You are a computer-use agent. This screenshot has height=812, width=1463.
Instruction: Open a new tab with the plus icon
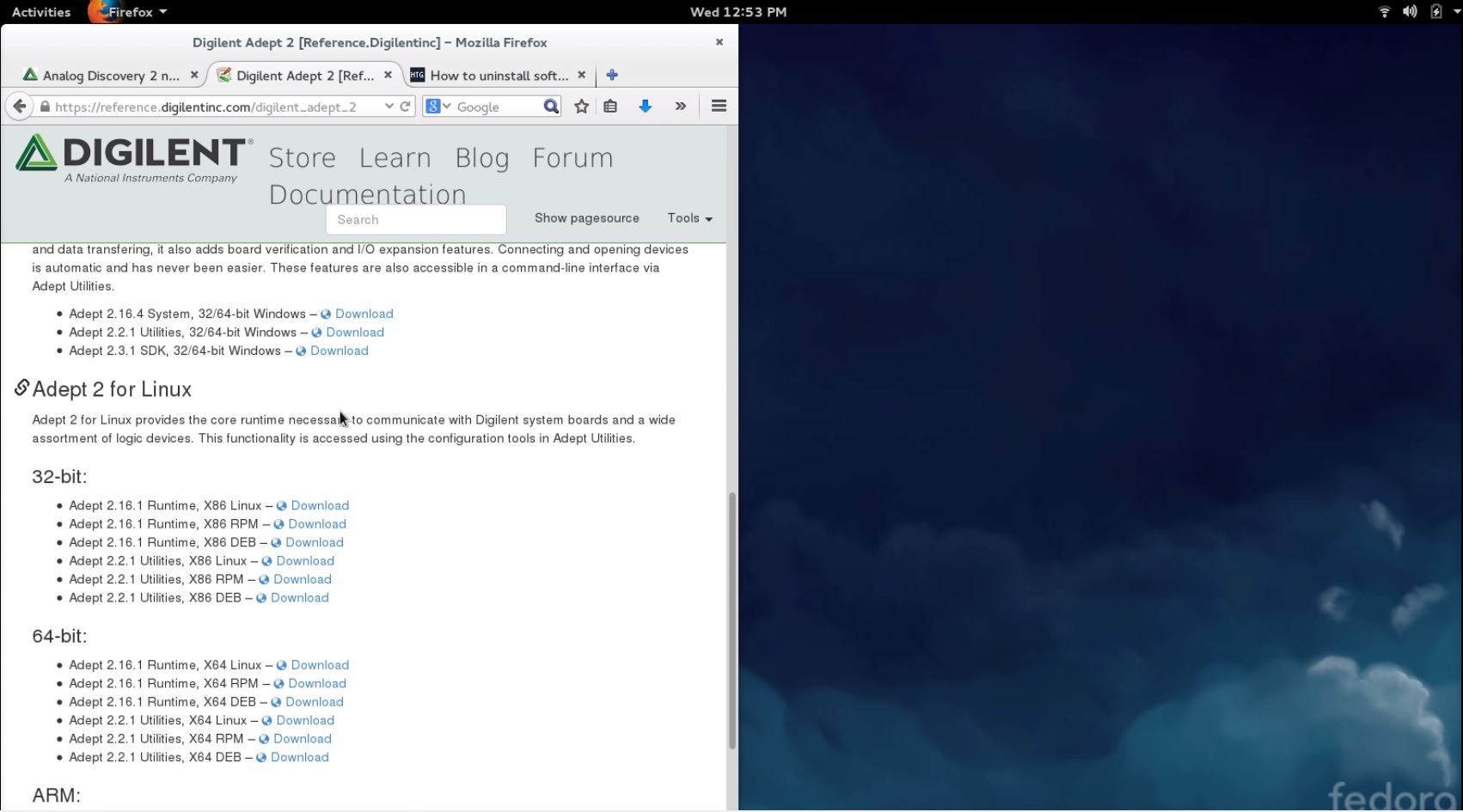(x=612, y=75)
